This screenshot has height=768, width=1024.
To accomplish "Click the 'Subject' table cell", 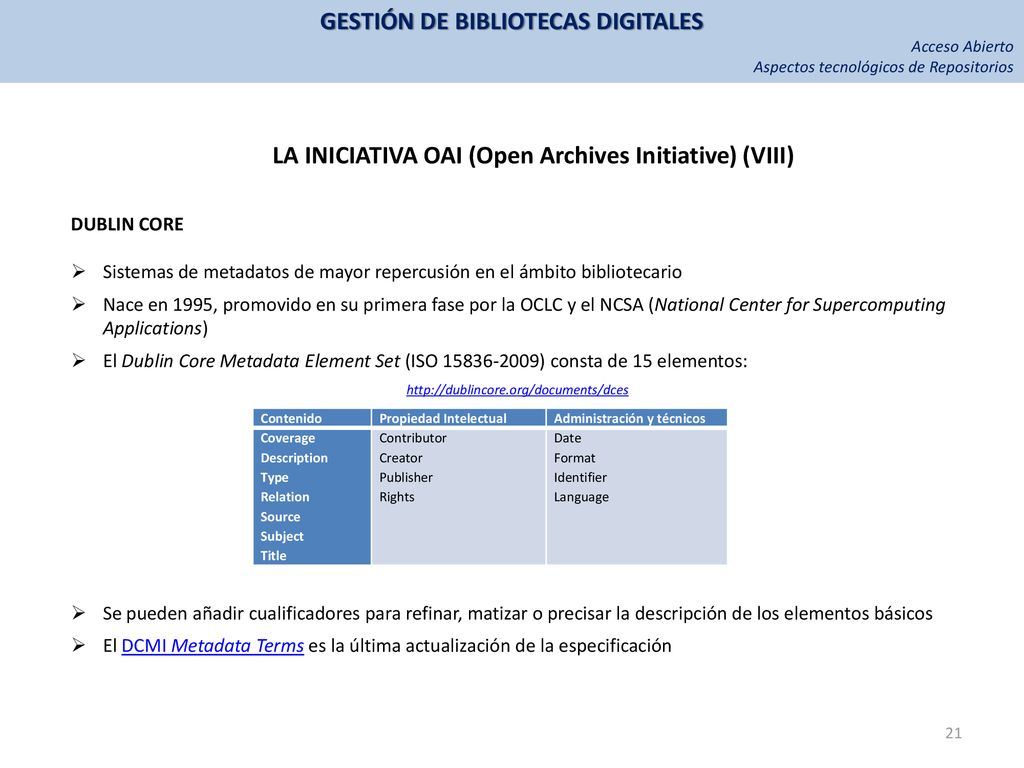I will (x=281, y=536).
